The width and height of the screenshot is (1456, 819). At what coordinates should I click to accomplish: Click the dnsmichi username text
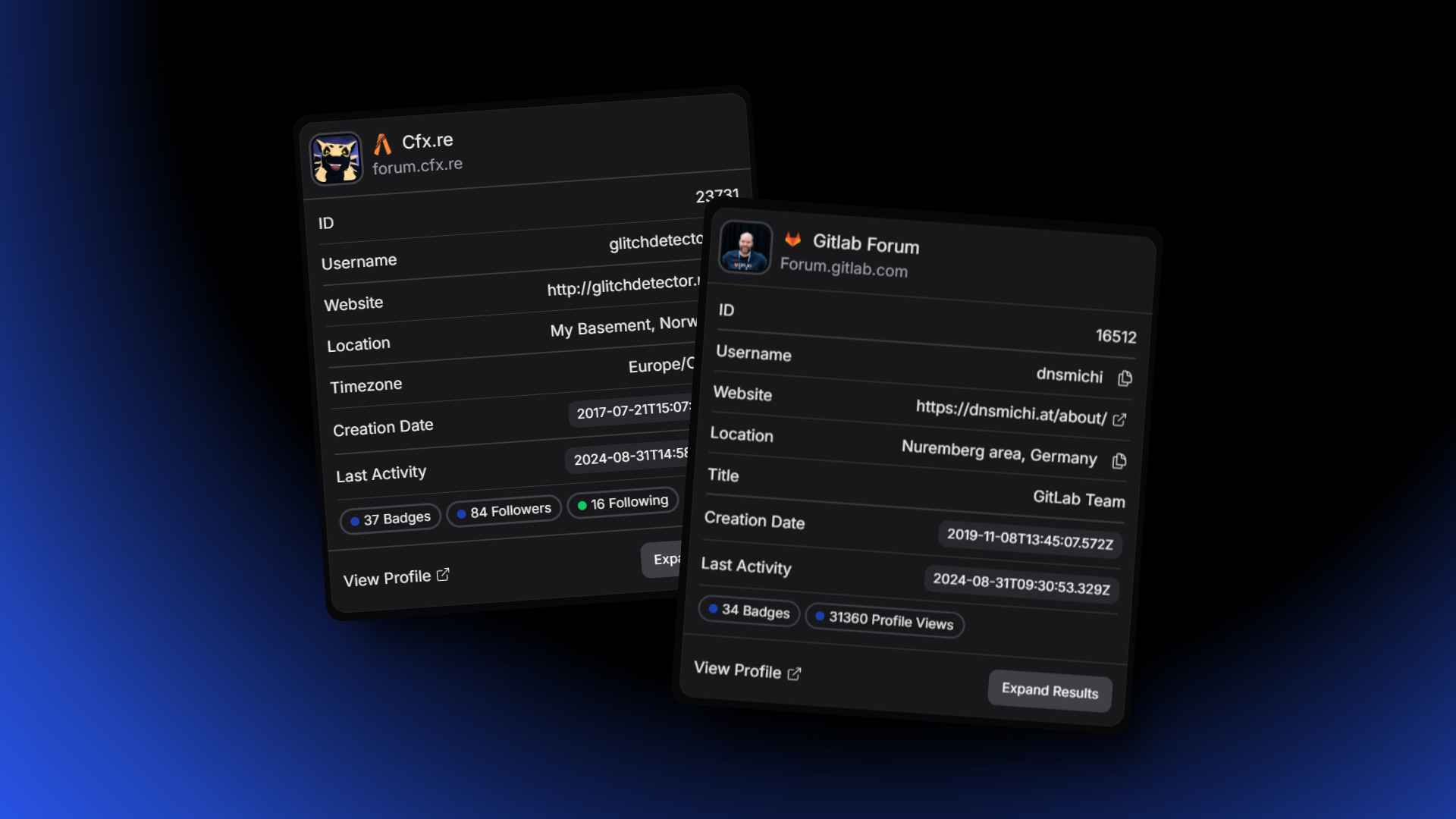tap(1069, 375)
